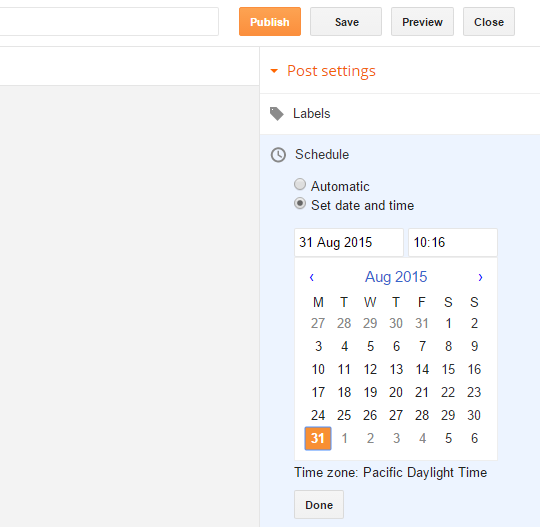The height and width of the screenshot is (527, 540).
Task: Select the Set date and time option
Action: [300, 204]
